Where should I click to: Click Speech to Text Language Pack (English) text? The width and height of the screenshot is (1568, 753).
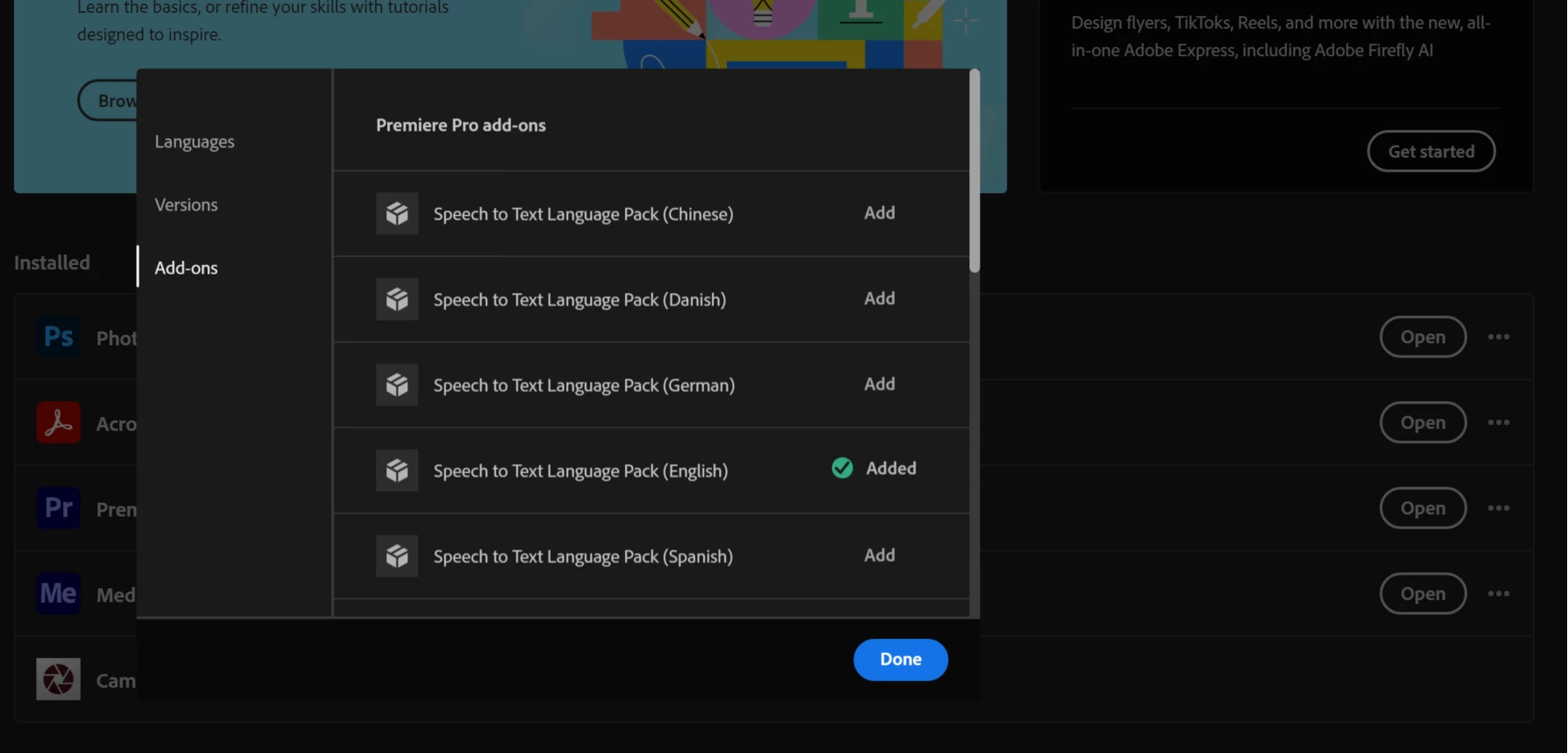tap(580, 470)
